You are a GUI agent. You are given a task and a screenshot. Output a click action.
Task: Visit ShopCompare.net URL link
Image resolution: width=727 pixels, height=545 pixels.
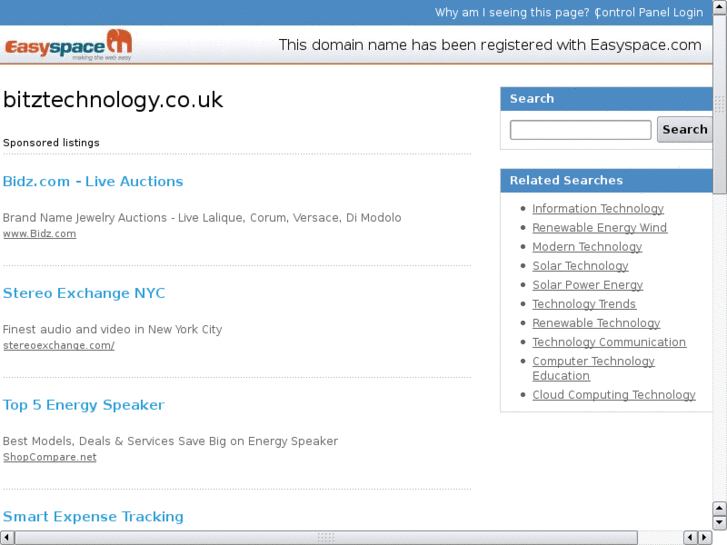coord(50,457)
